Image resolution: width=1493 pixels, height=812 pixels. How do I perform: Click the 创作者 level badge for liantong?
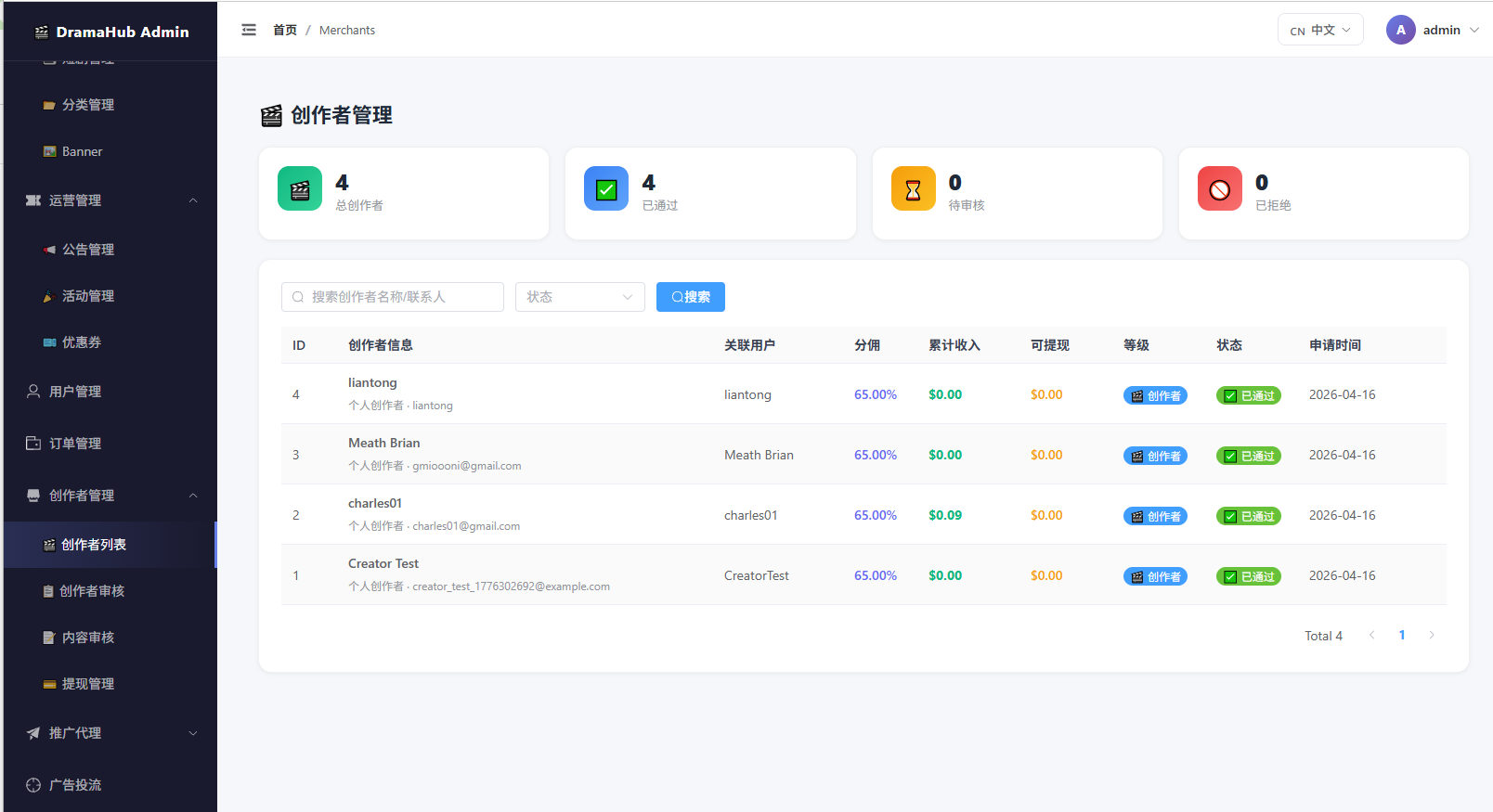(x=1155, y=395)
